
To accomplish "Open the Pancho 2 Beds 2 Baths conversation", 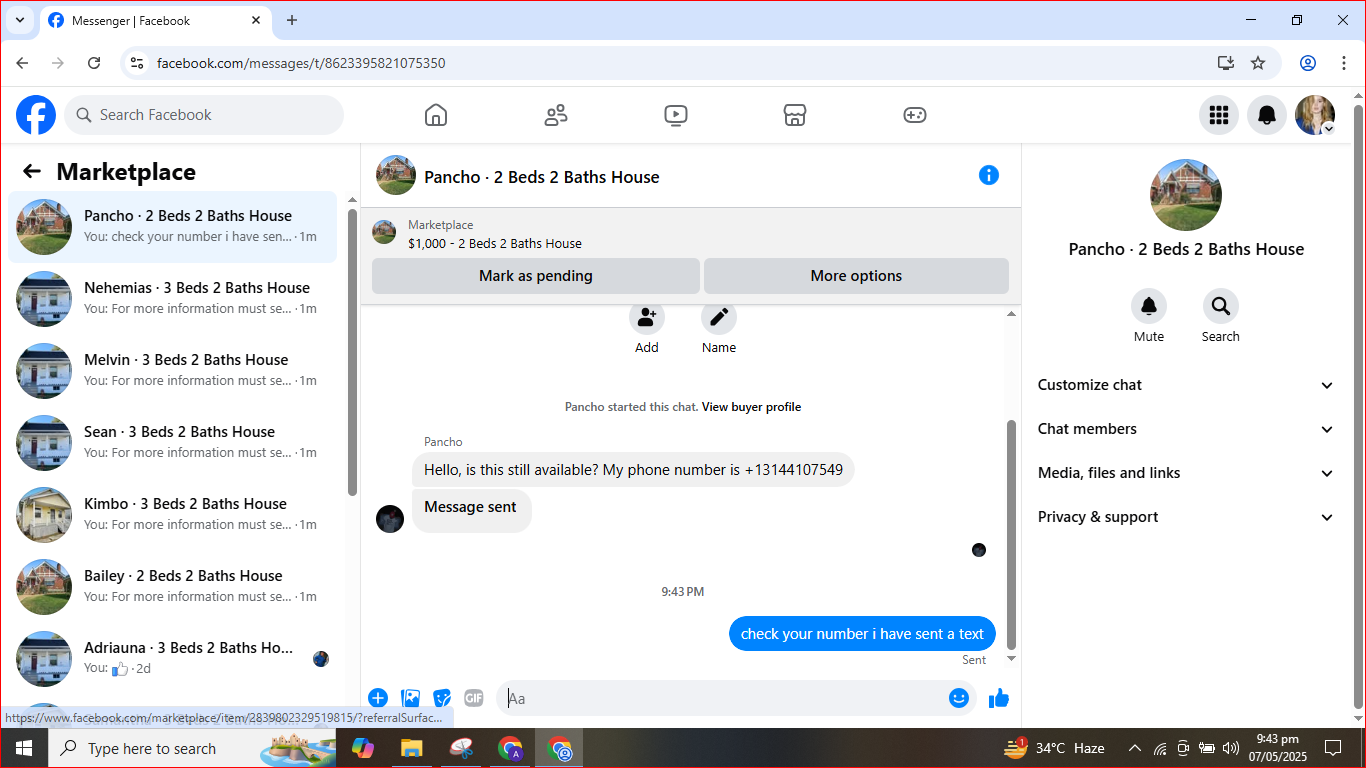I will pyautogui.click(x=172, y=226).
